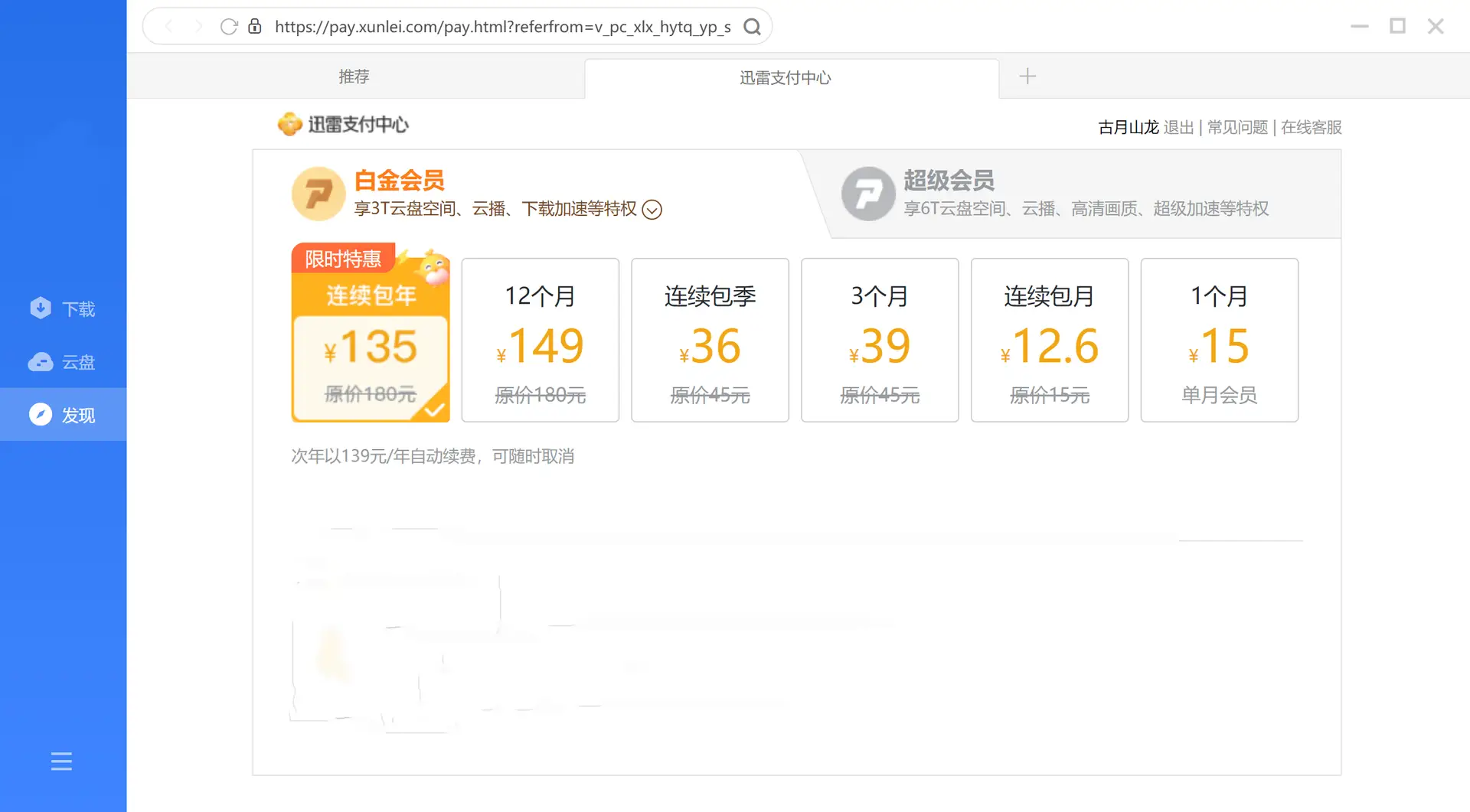The height and width of the screenshot is (812, 1470).
Task: Click the 迅雷支付中心 logo icon
Action: point(289,124)
